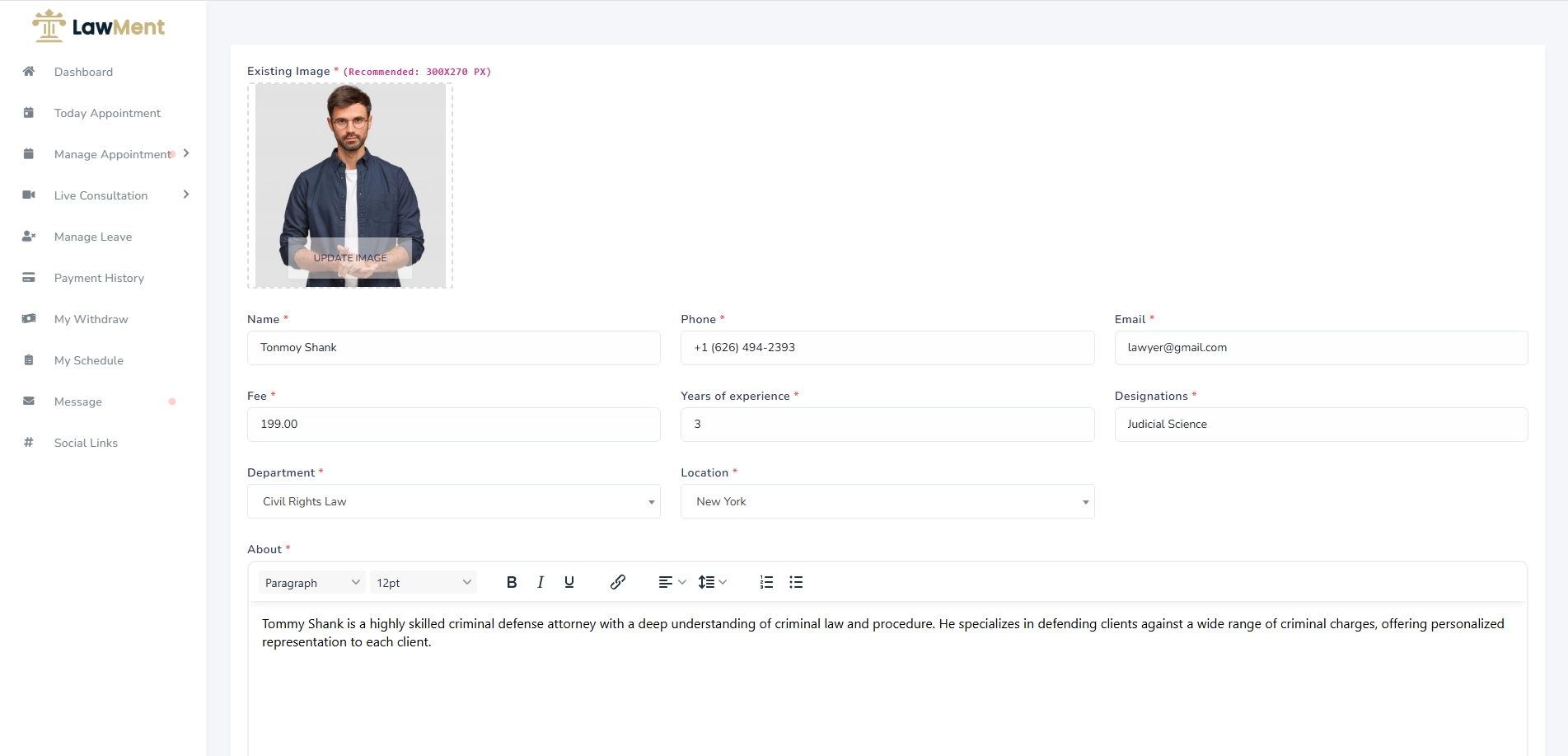Open Location dropdown
1568x756 pixels.
[x=887, y=501]
